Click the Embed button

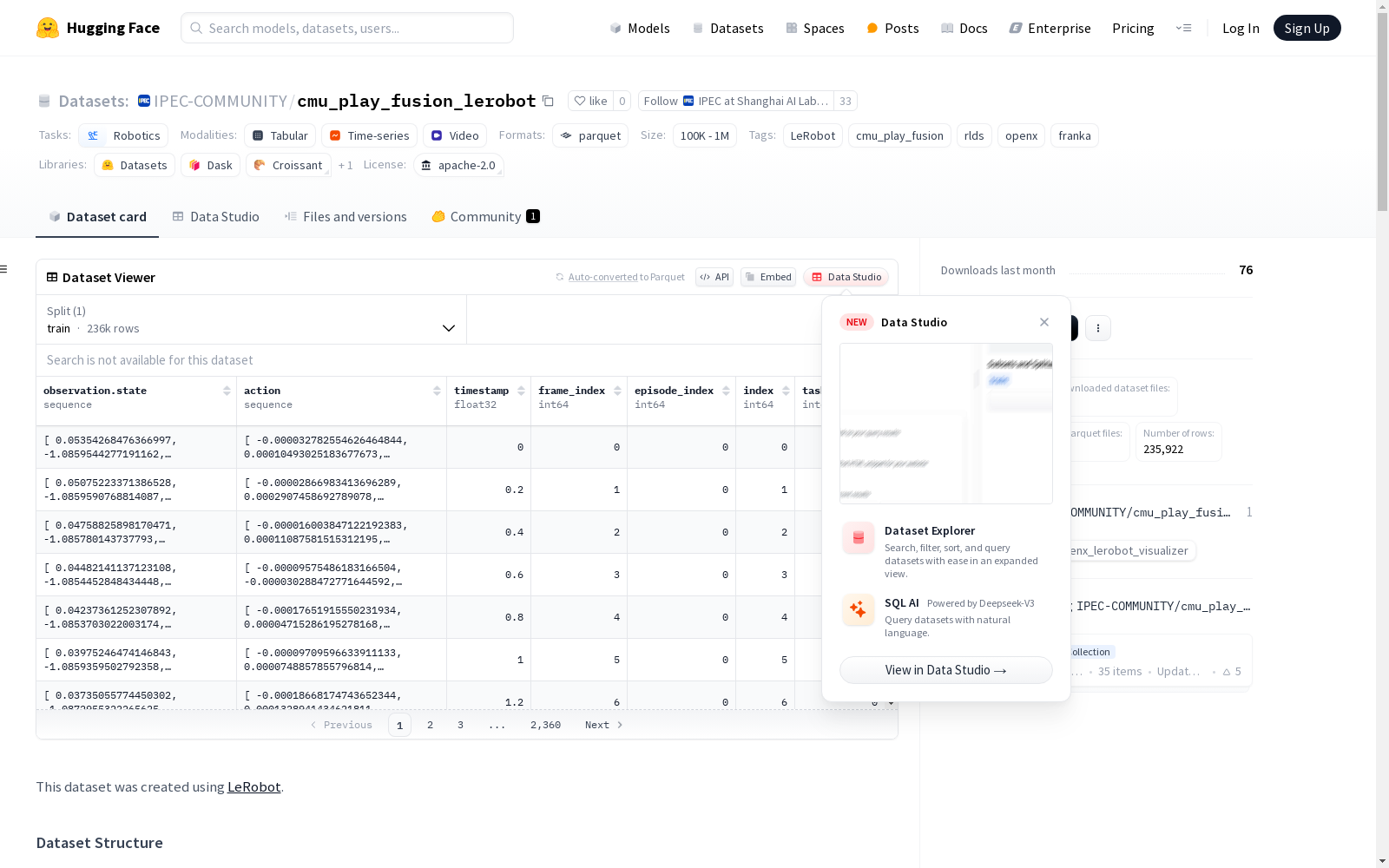[x=768, y=277]
